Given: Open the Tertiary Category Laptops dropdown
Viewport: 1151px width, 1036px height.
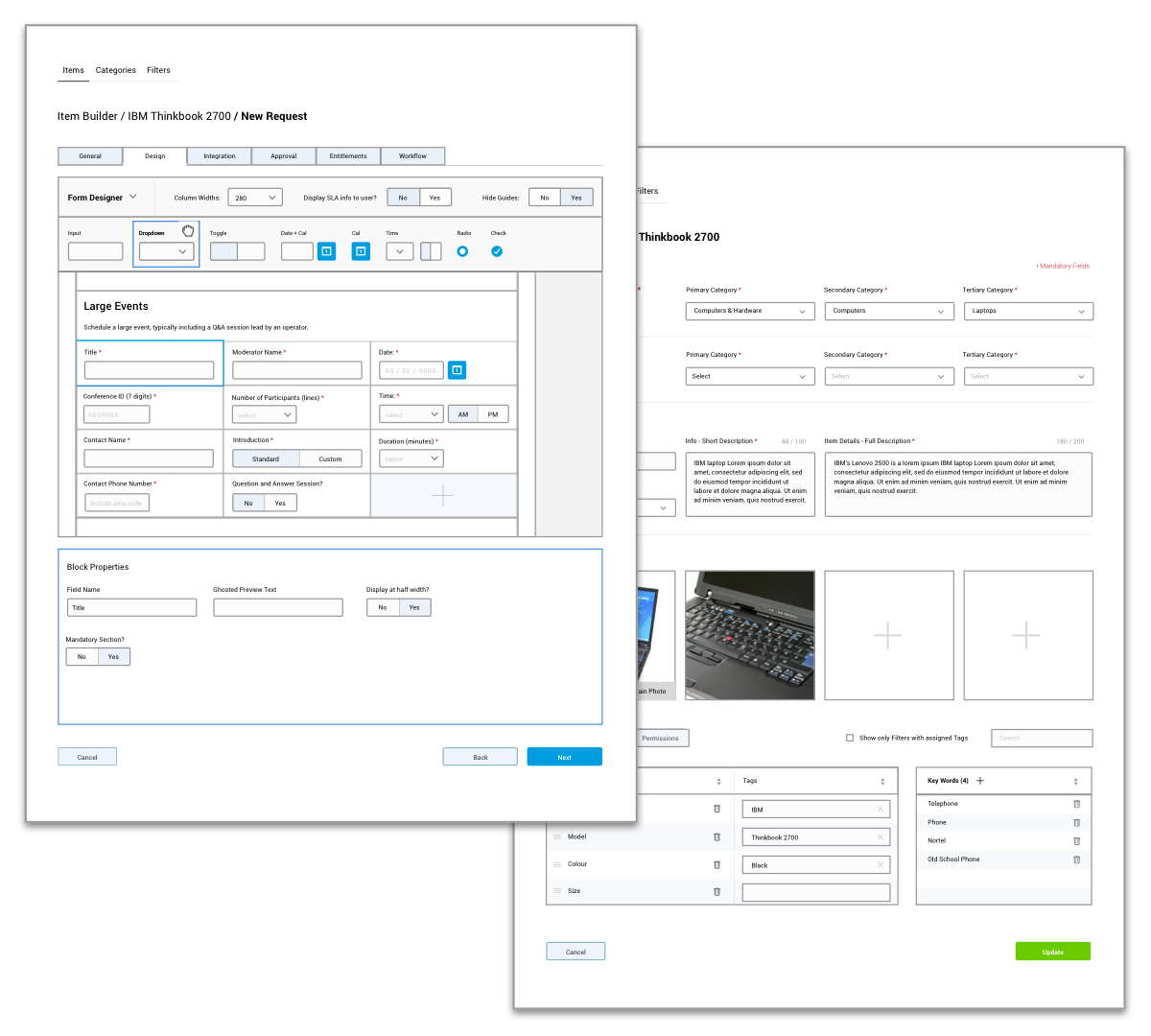Looking at the screenshot, I should click(x=1028, y=311).
